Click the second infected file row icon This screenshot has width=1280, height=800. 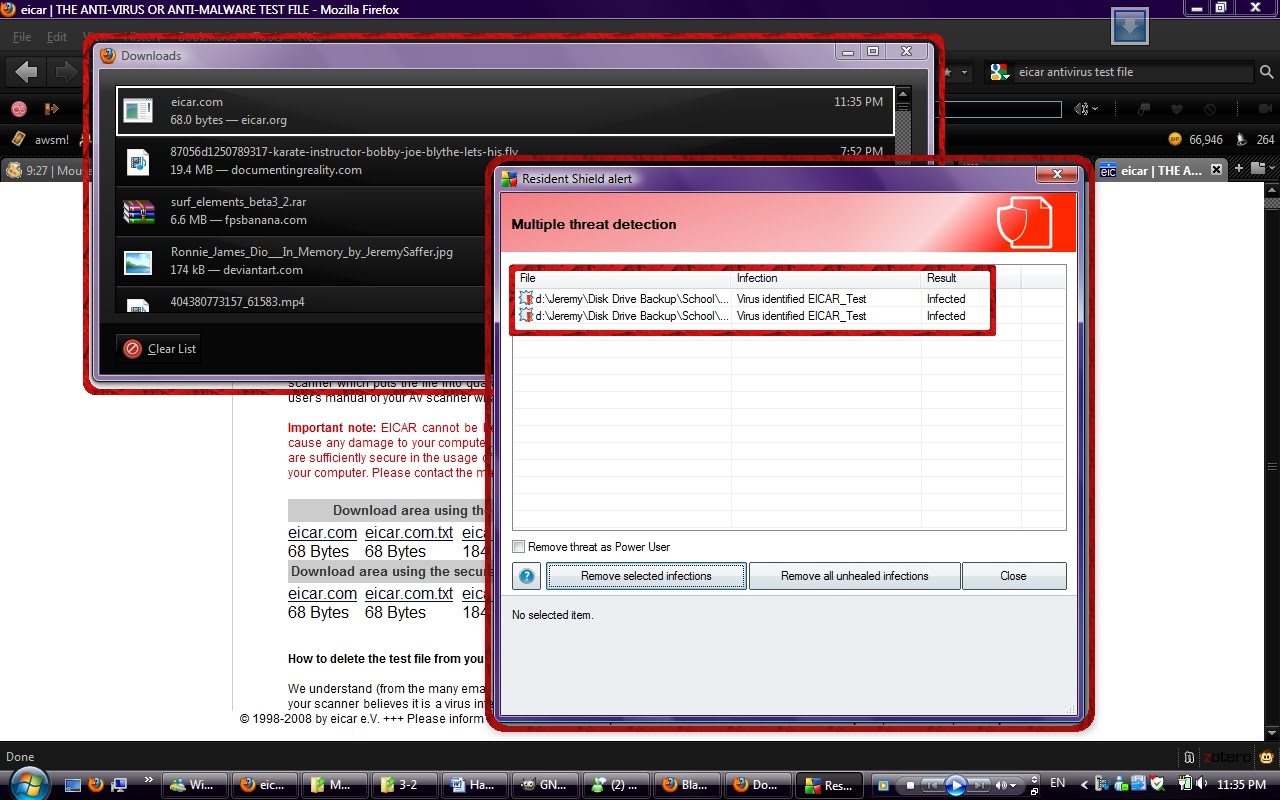[x=526, y=315]
